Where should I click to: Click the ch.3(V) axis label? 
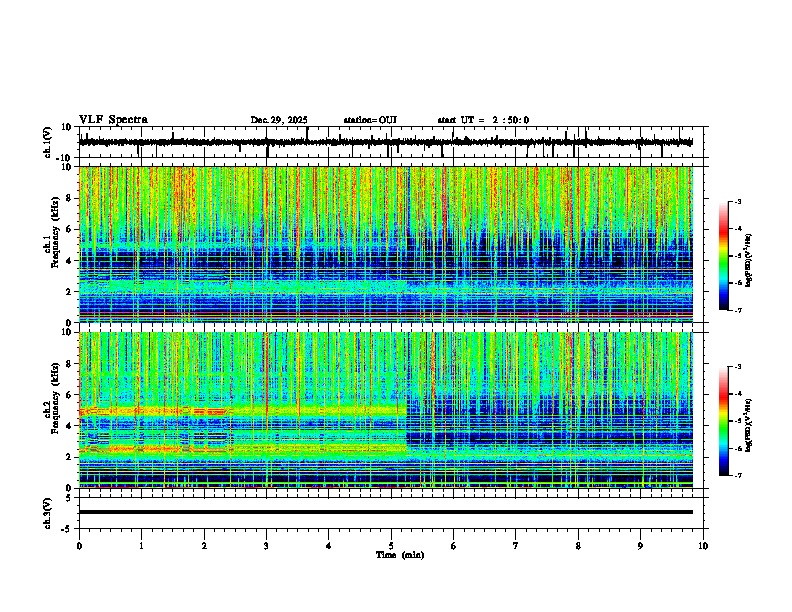48,513
